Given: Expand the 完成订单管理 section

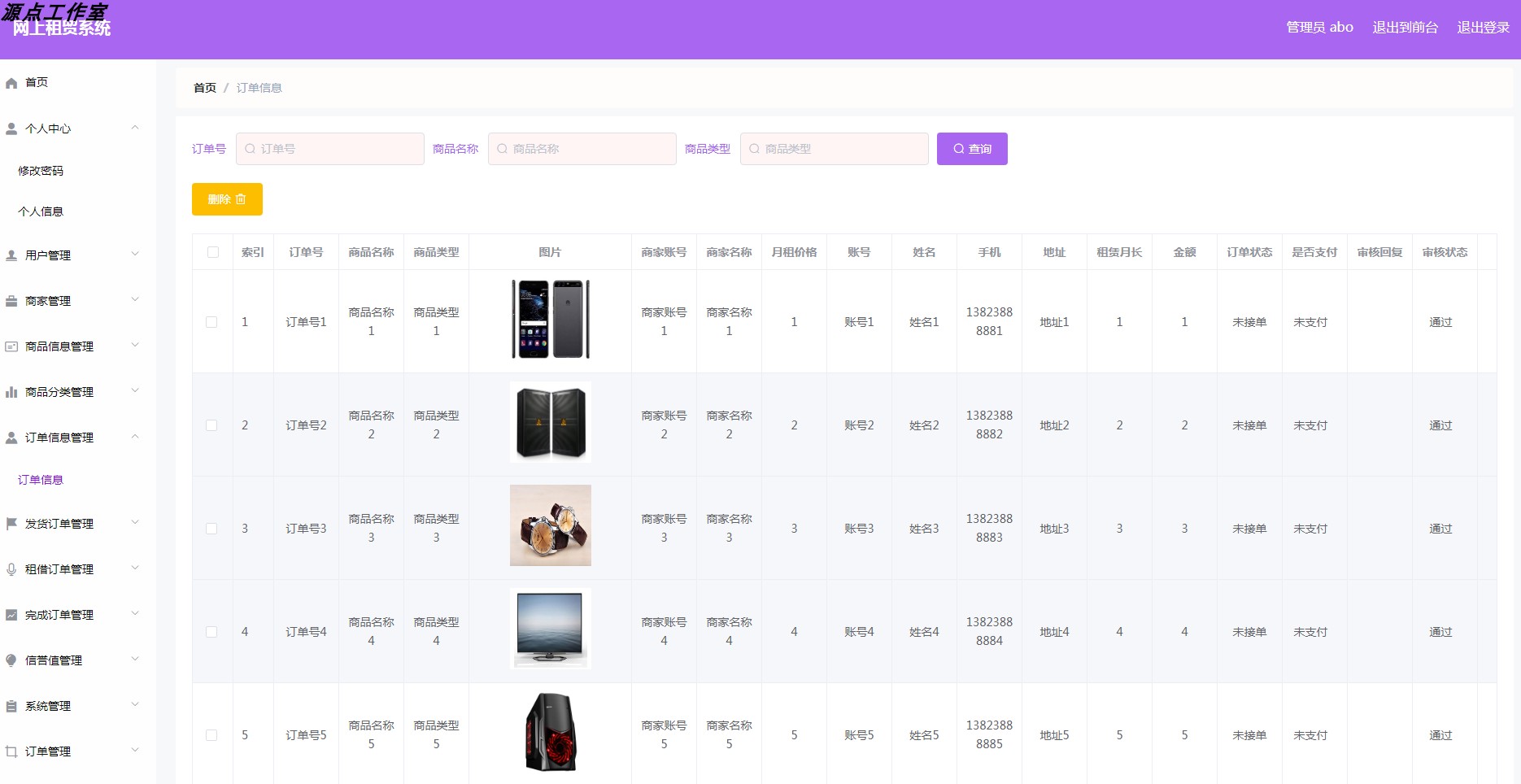Looking at the screenshot, I should (134, 614).
